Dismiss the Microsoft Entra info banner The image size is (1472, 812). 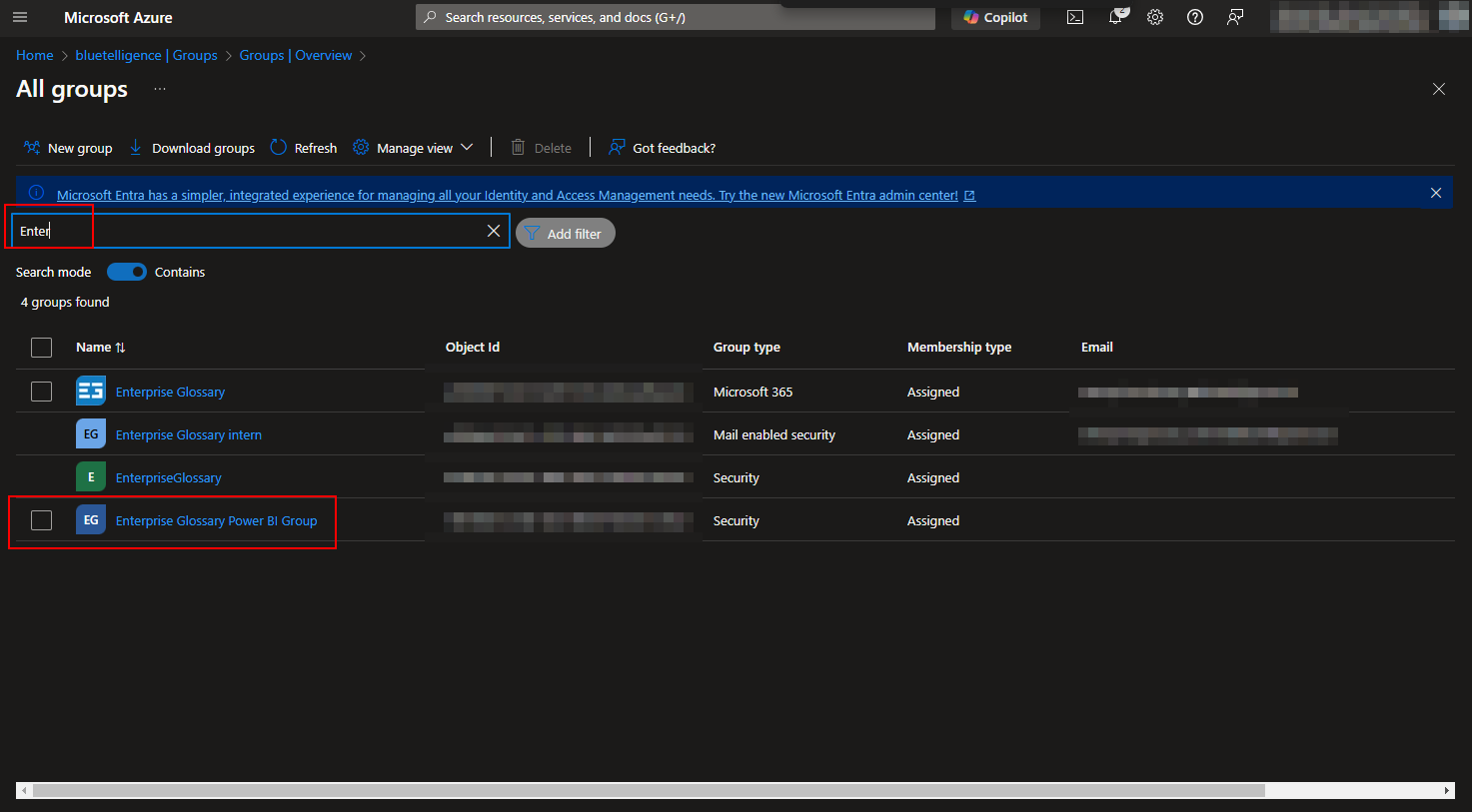(x=1436, y=193)
